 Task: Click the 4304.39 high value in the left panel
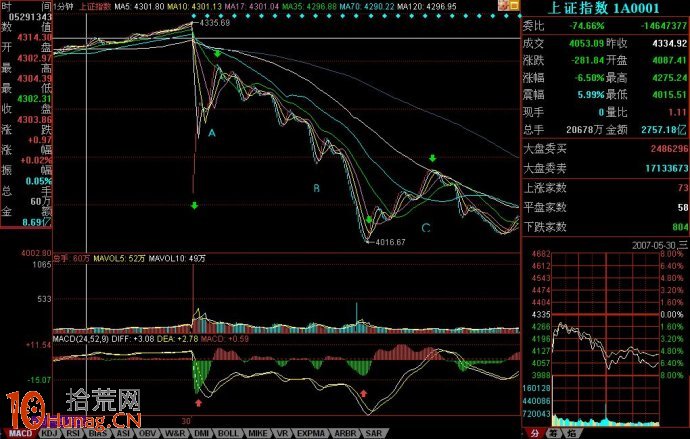point(34,79)
